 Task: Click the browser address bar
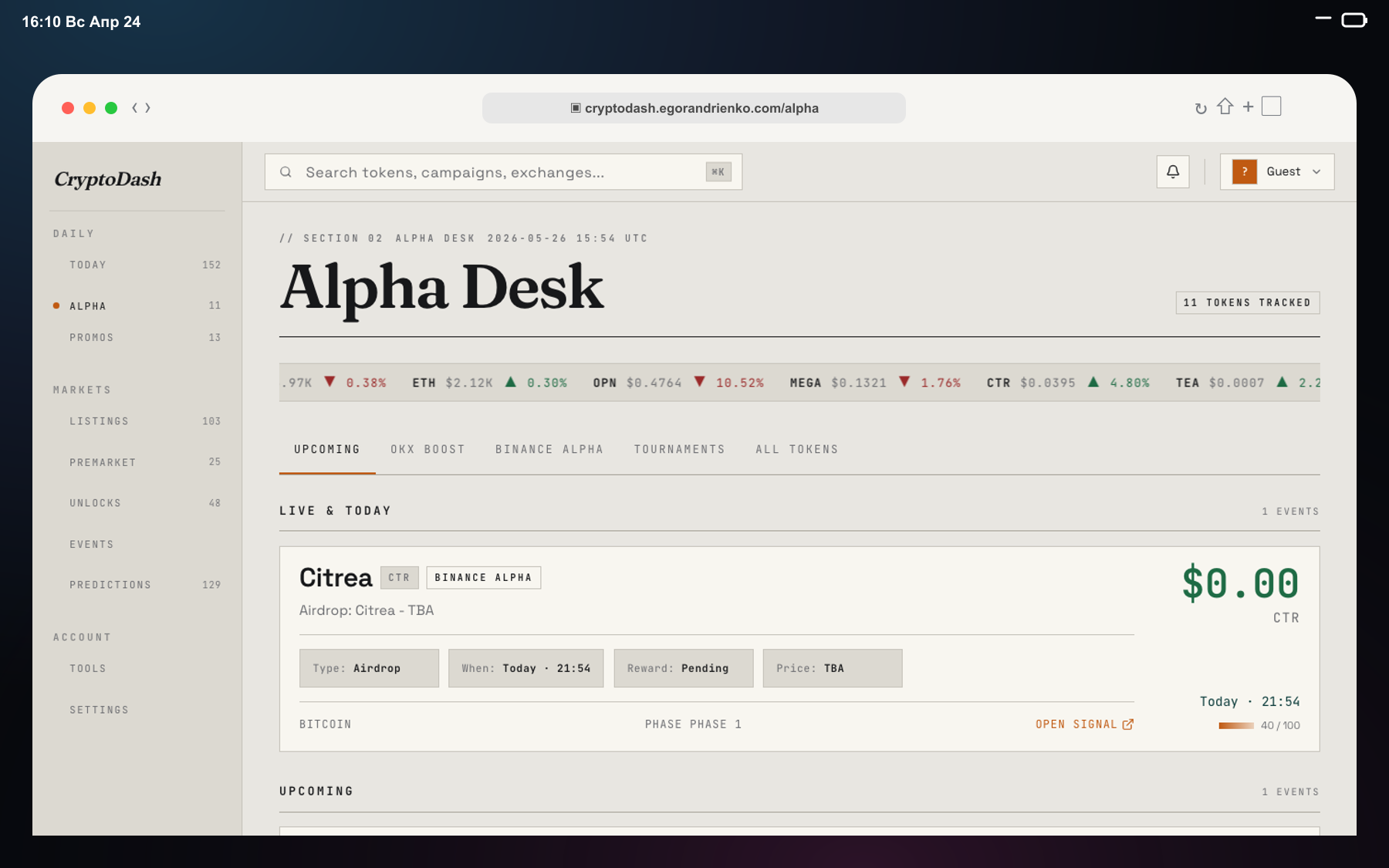tap(694, 108)
